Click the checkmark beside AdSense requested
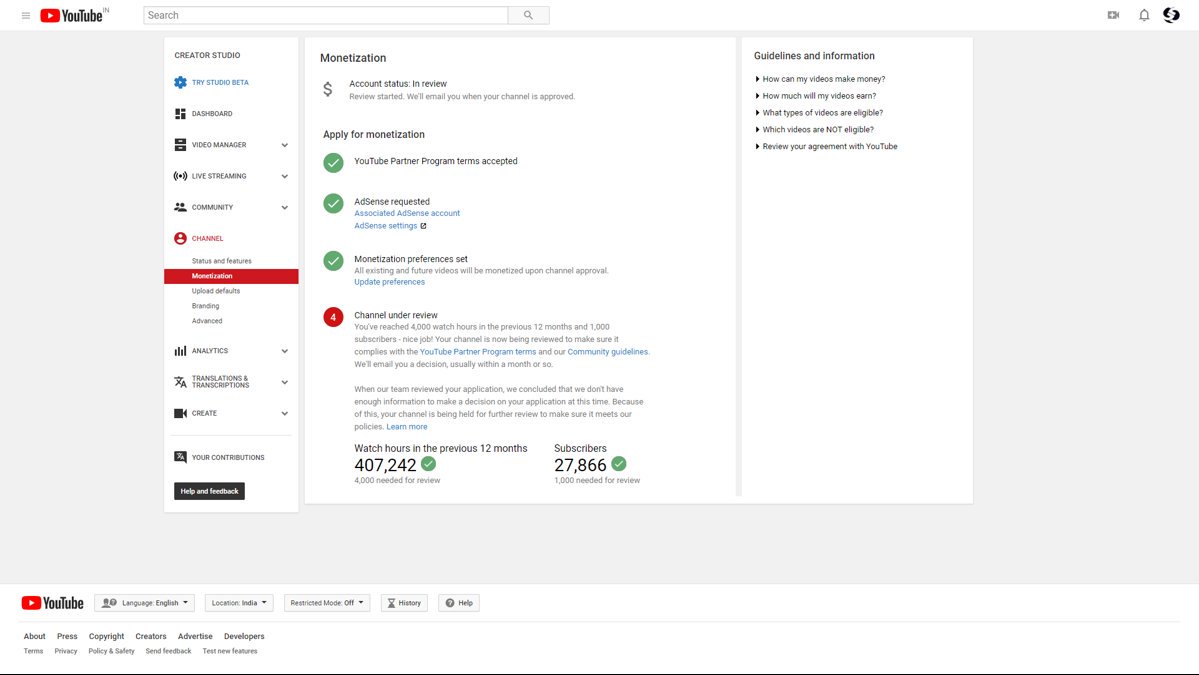 tap(333, 203)
